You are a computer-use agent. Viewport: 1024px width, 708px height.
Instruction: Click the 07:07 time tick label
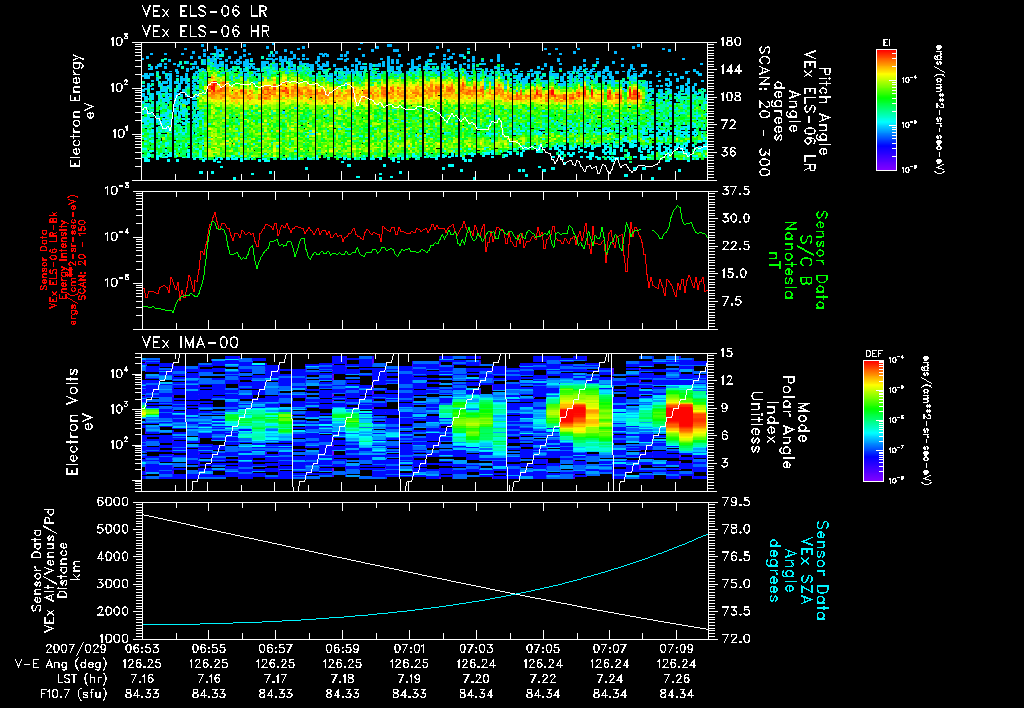pos(610,650)
